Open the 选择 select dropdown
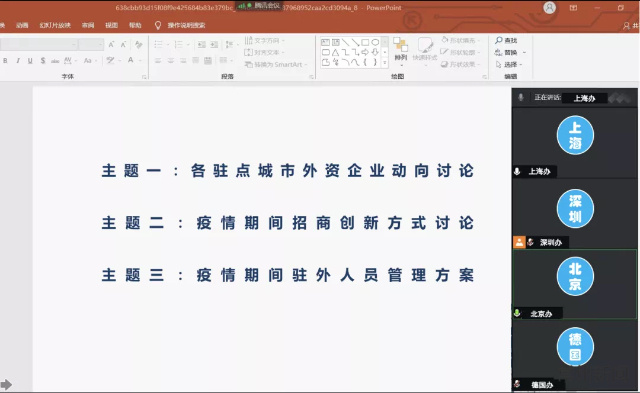The height and width of the screenshot is (393, 640). tap(509, 64)
